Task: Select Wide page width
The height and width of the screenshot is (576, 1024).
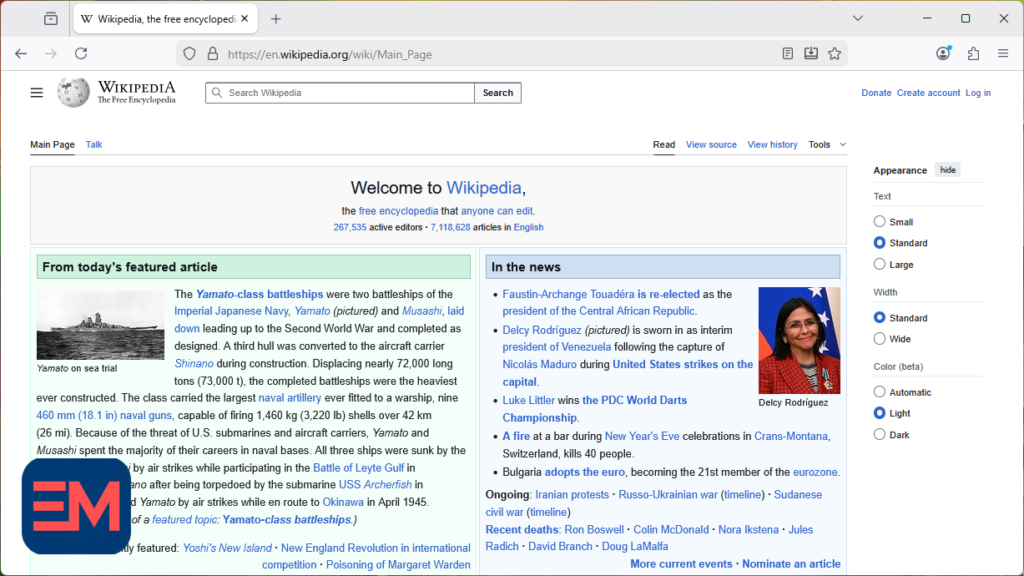Action: pyautogui.click(x=880, y=339)
